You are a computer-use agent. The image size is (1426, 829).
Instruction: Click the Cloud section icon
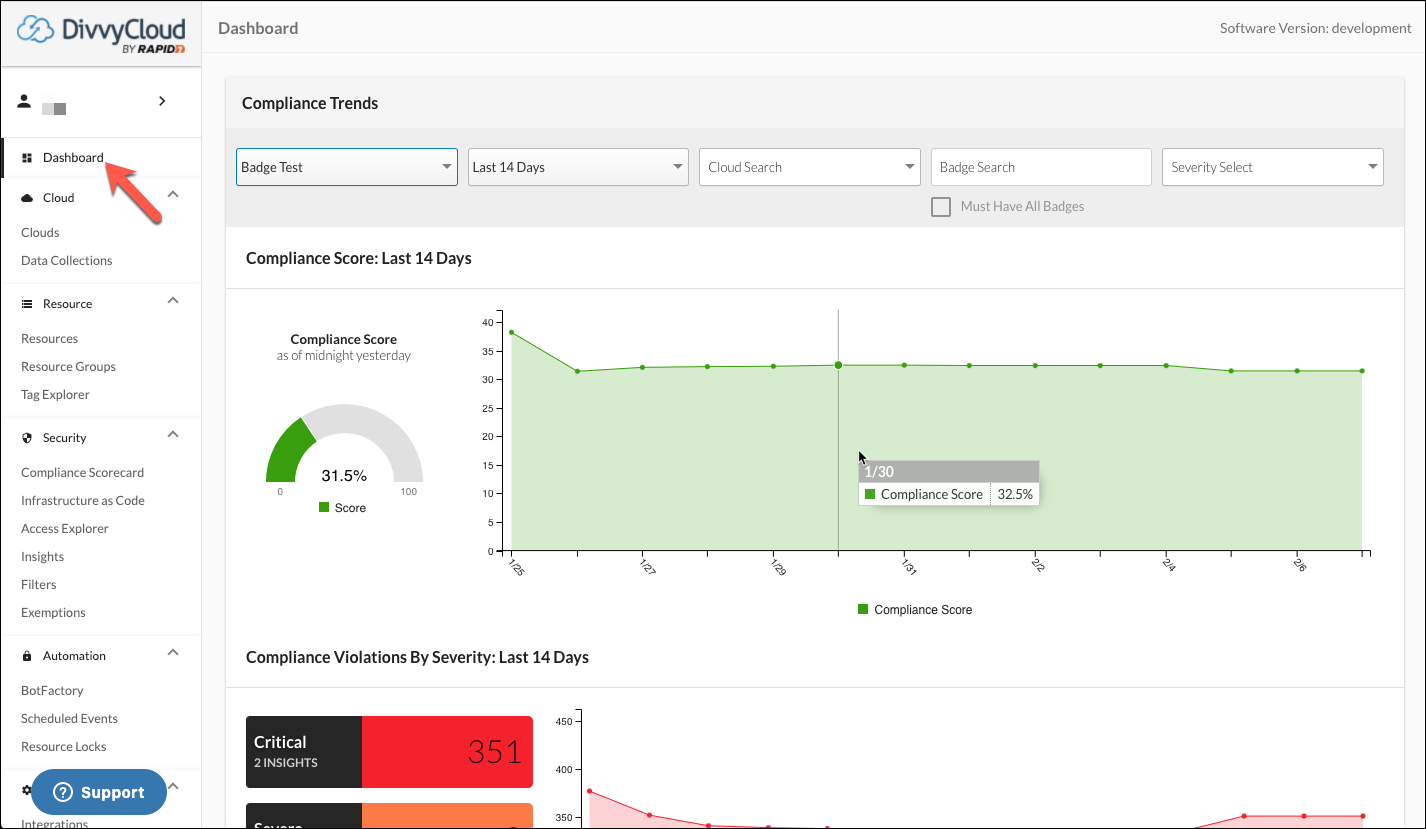tap(27, 198)
